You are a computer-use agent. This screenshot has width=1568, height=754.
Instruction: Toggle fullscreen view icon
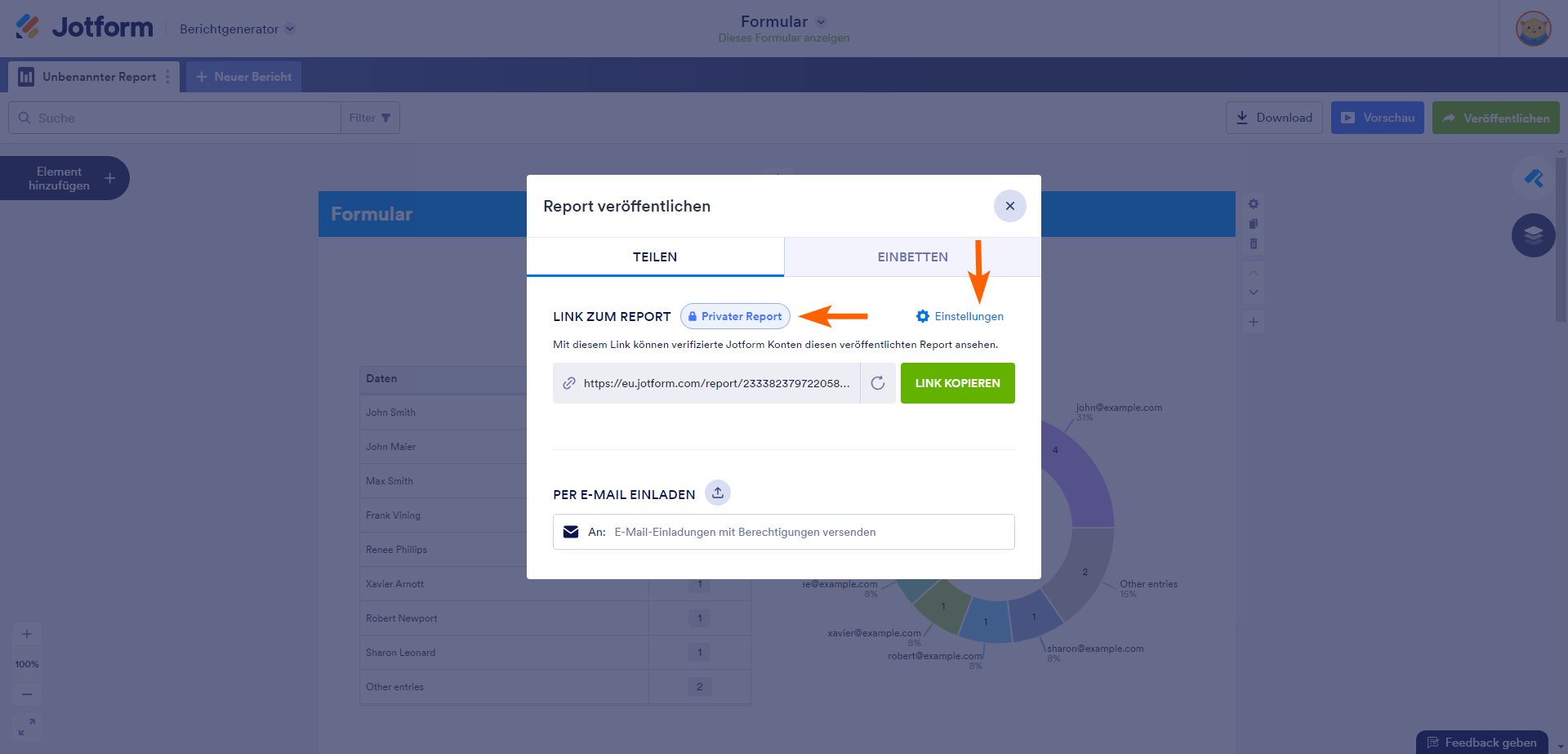27,726
